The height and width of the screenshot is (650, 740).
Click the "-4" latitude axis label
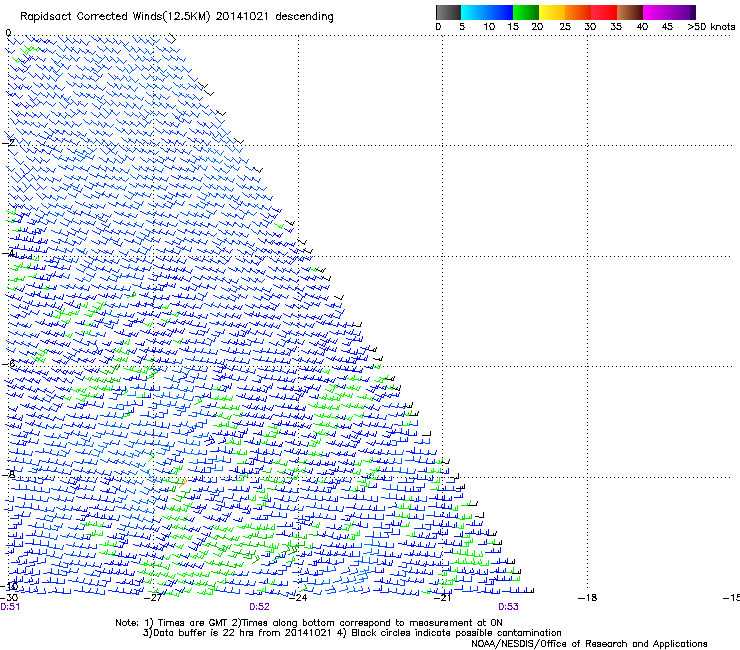pyautogui.click(x=9, y=253)
